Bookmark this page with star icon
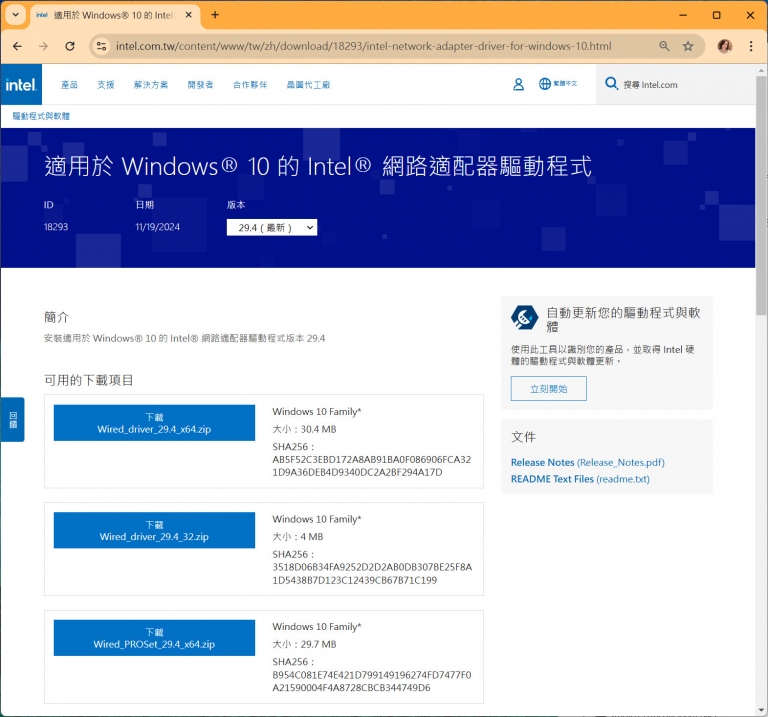Viewport: 768px width, 717px height. [688, 46]
